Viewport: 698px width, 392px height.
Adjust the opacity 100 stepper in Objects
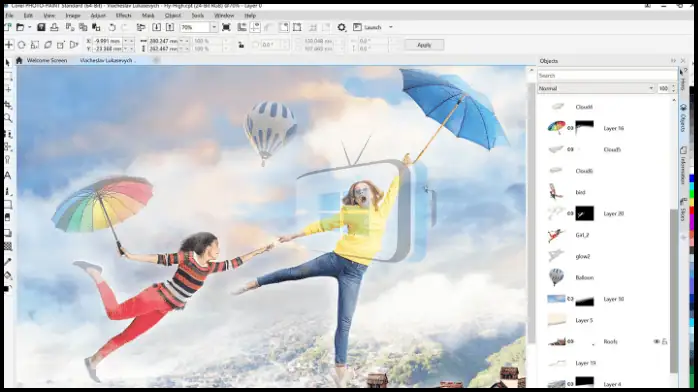(673, 89)
